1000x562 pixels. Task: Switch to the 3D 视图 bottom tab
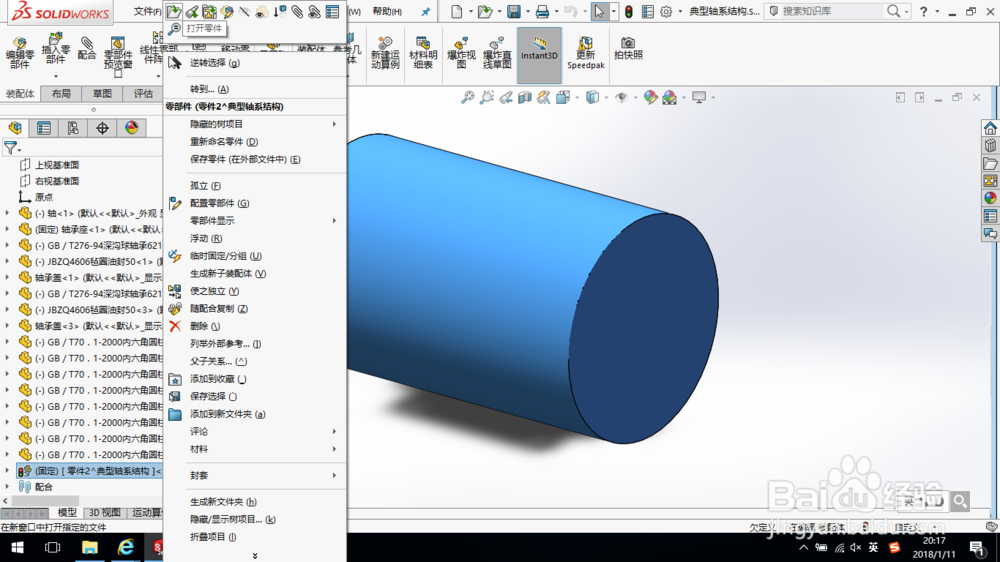click(x=105, y=513)
